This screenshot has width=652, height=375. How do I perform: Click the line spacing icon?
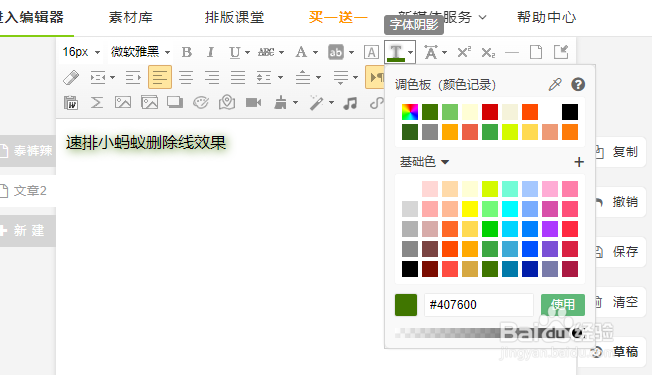264,77
